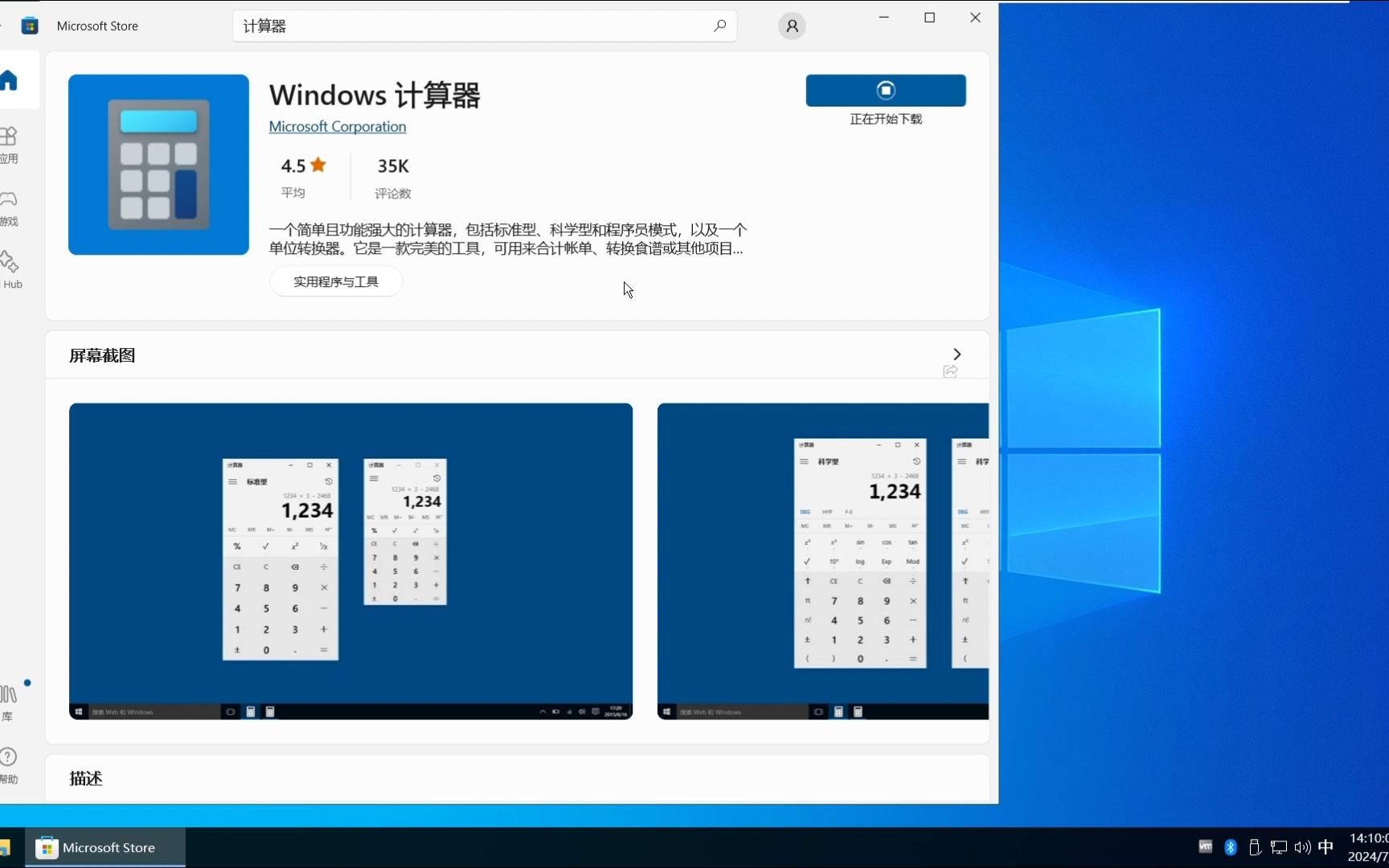Open the 库 (Library) in the sidebar
Image resolution: width=1389 pixels, height=868 pixels.
tap(9, 702)
